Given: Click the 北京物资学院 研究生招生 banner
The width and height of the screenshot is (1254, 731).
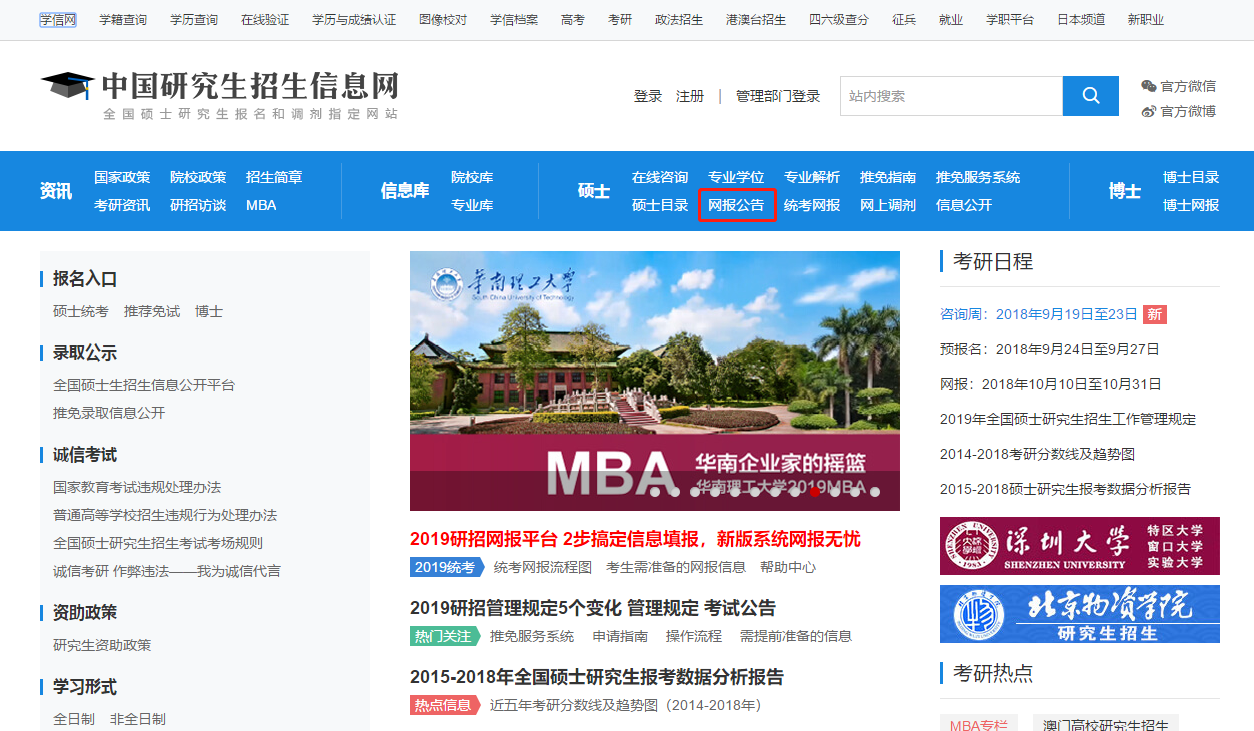Looking at the screenshot, I should [x=1080, y=614].
